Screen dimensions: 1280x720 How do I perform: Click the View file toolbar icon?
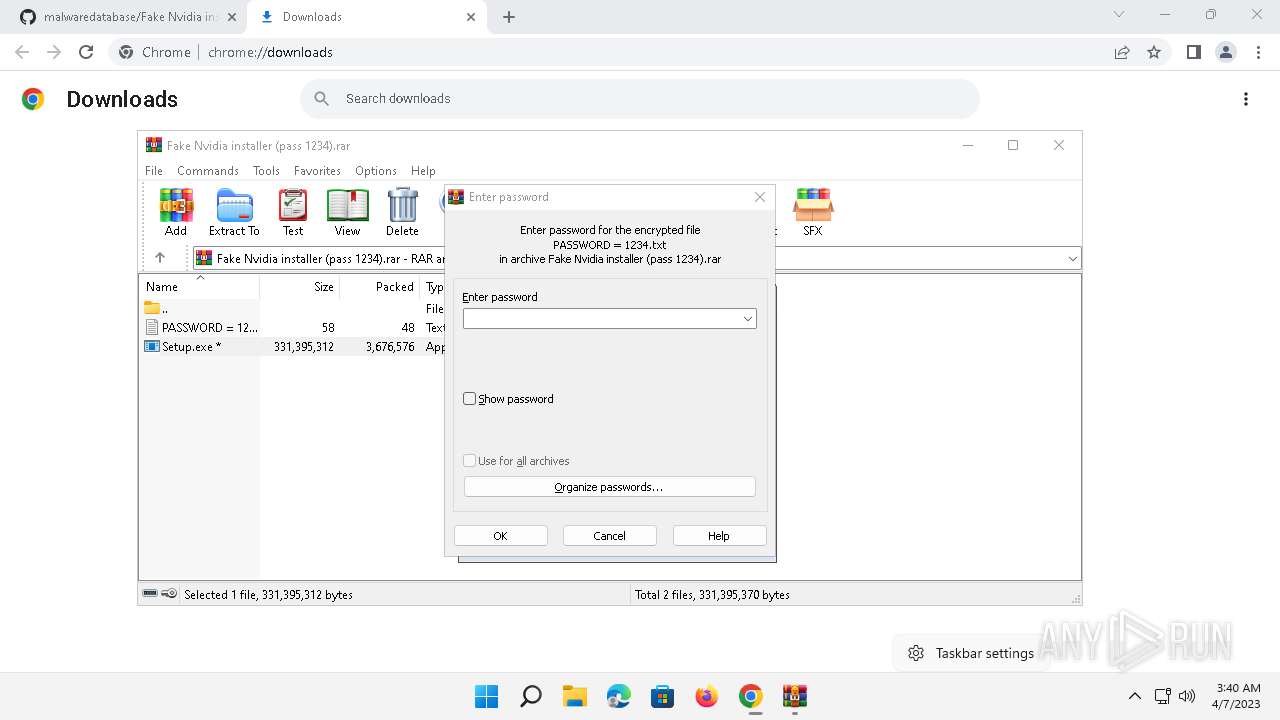(347, 212)
